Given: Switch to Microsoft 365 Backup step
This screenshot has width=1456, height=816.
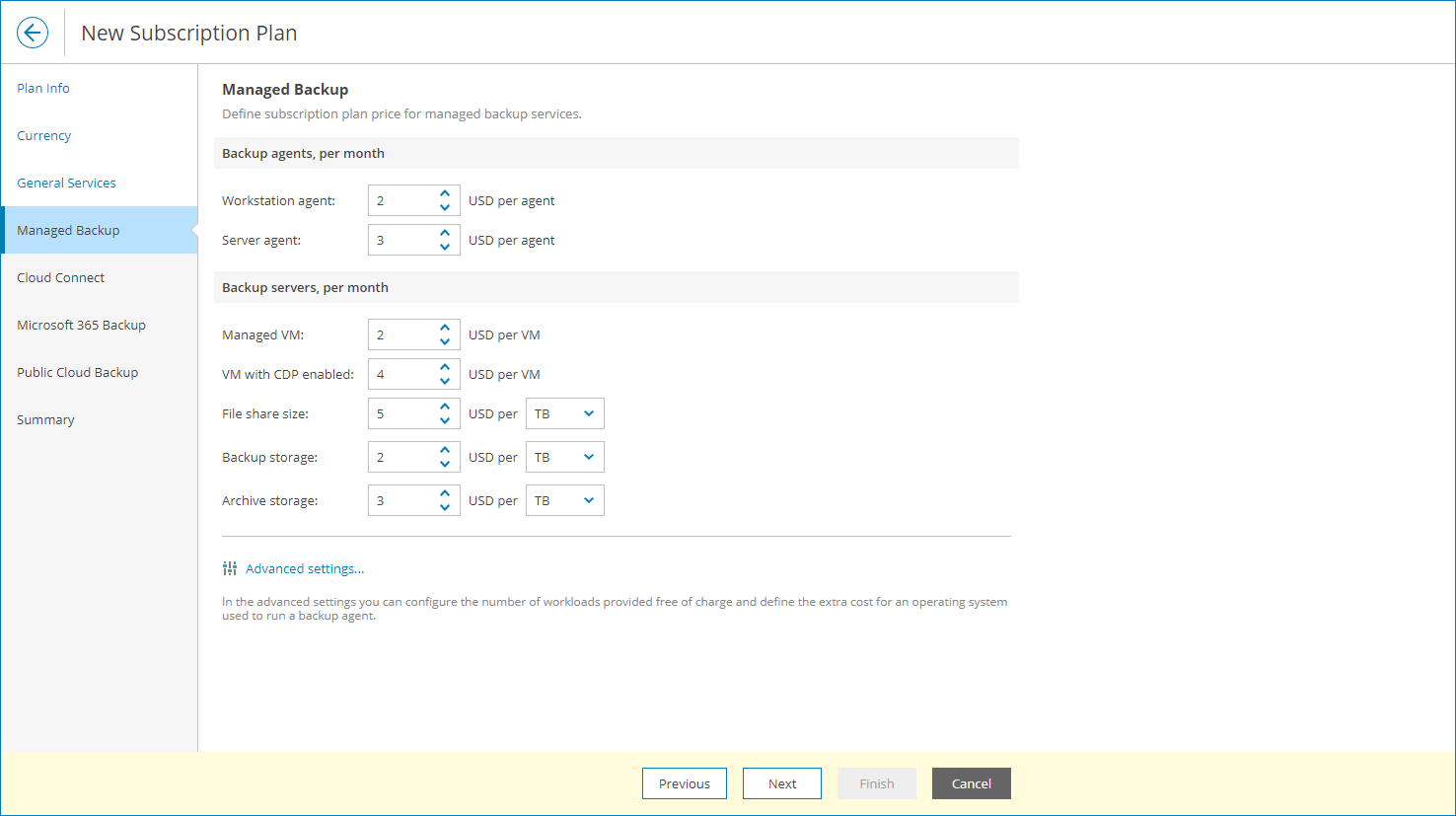Looking at the screenshot, I should coord(81,325).
